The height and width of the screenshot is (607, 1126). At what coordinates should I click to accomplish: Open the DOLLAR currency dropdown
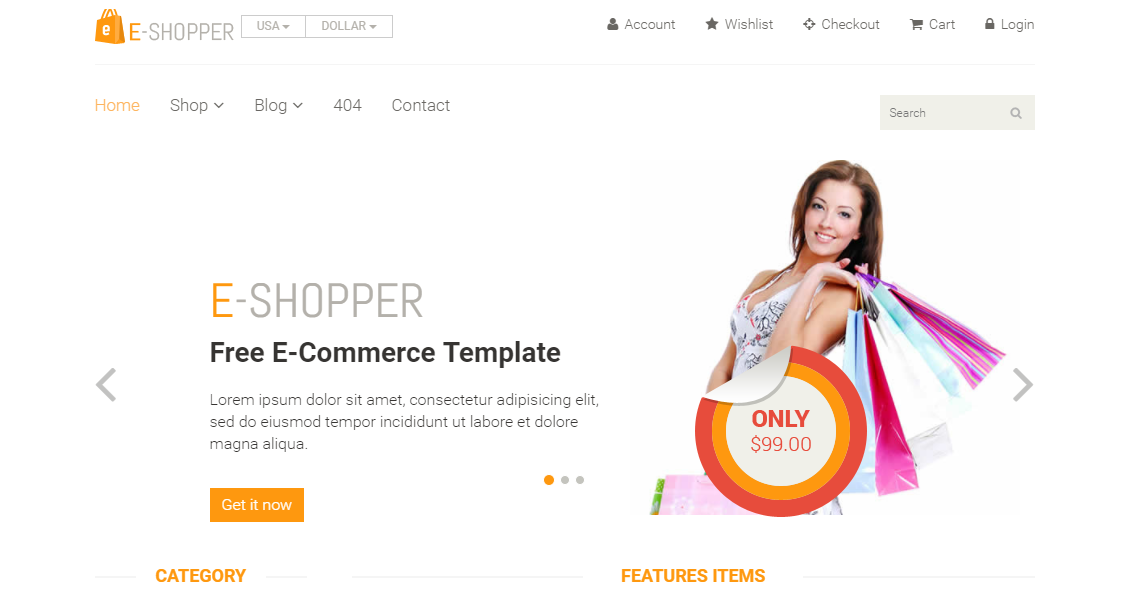(x=349, y=27)
